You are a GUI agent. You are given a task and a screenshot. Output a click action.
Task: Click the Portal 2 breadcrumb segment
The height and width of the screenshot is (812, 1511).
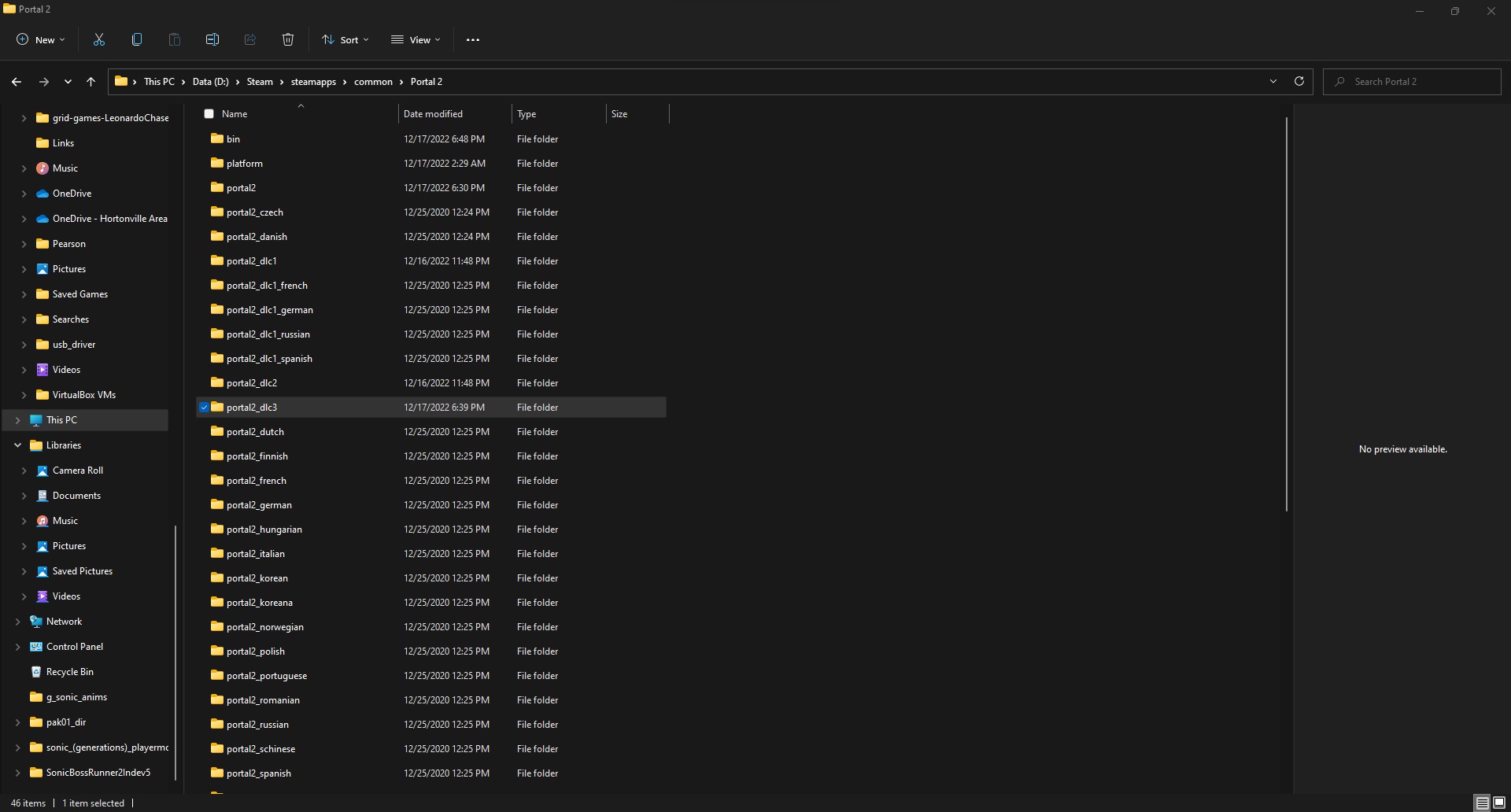pyautogui.click(x=426, y=82)
